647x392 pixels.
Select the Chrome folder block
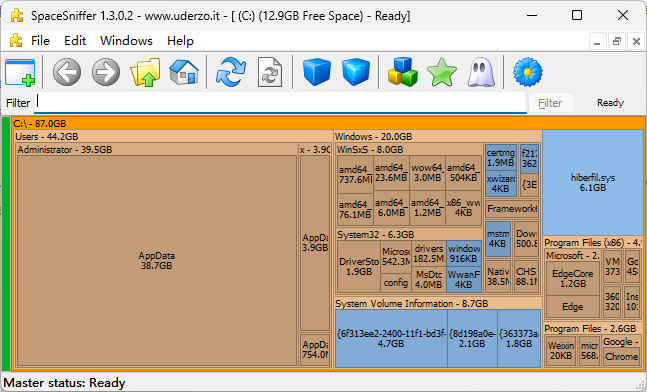pyautogui.click(x=621, y=357)
